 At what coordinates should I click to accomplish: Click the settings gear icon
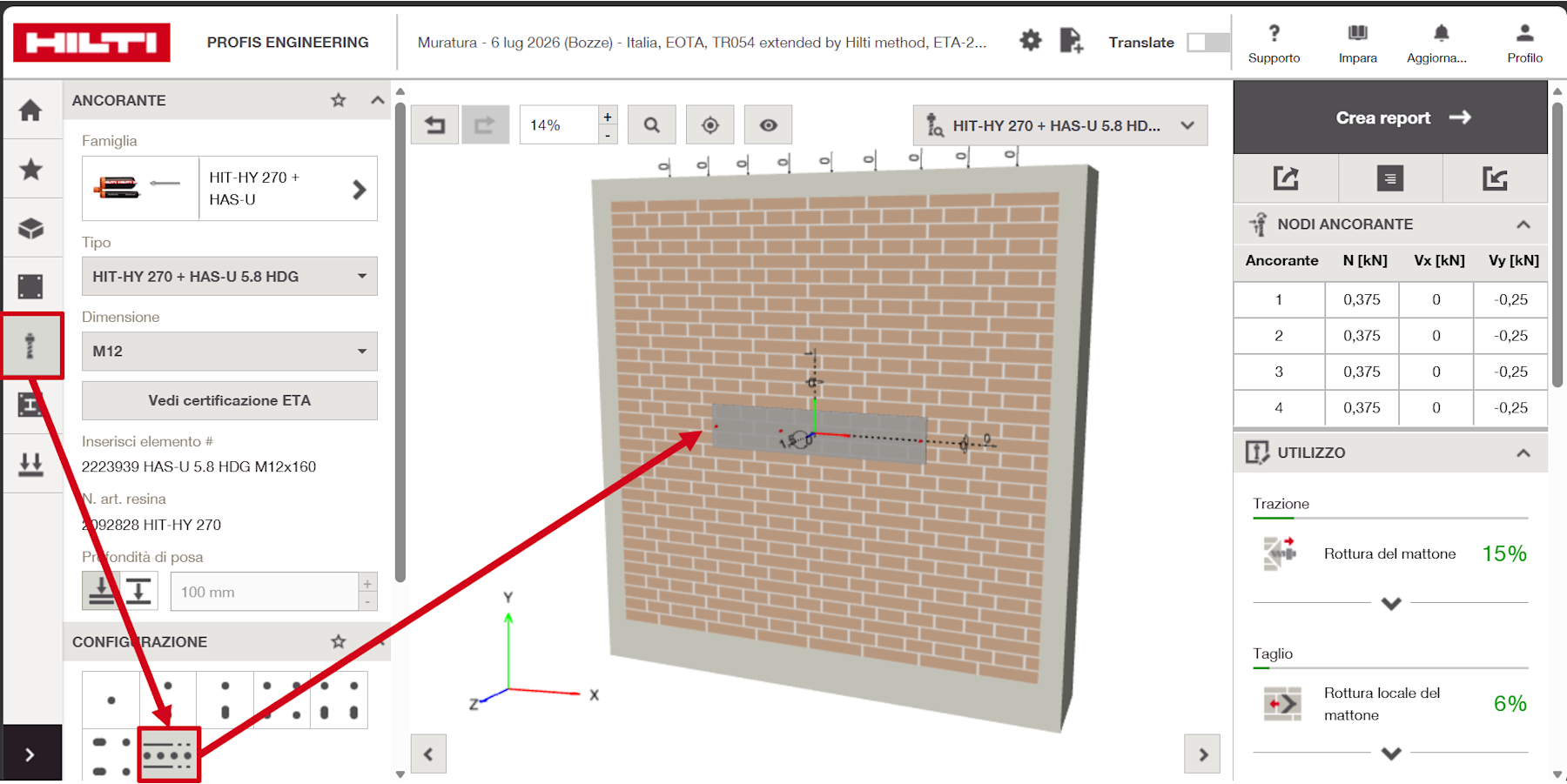pyautogui.click(x=1031, y=41)
